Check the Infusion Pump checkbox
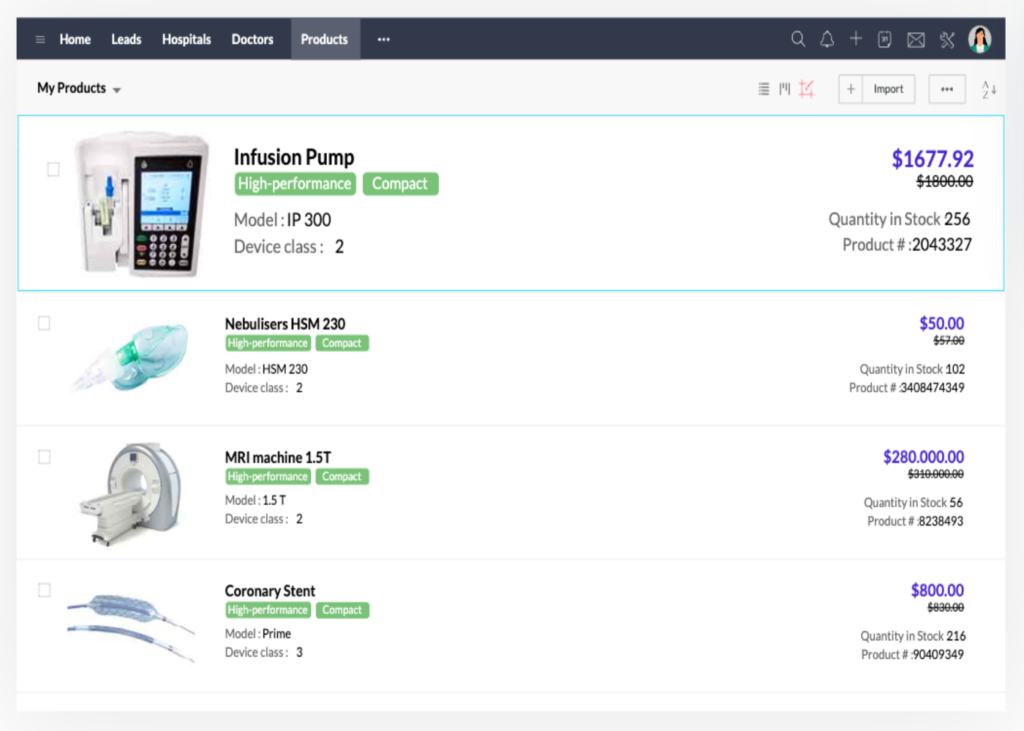 click(54, 169)
